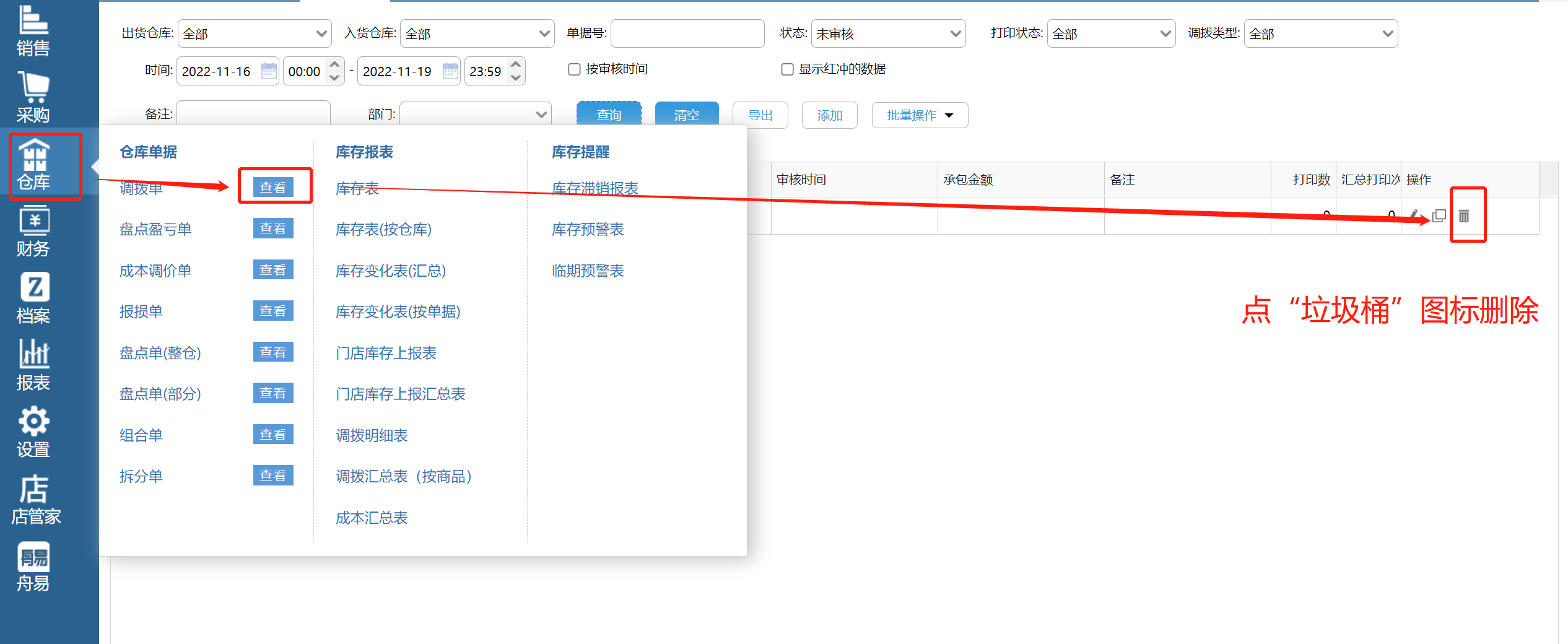Open 调拨单 menu entry

point(141,188)
